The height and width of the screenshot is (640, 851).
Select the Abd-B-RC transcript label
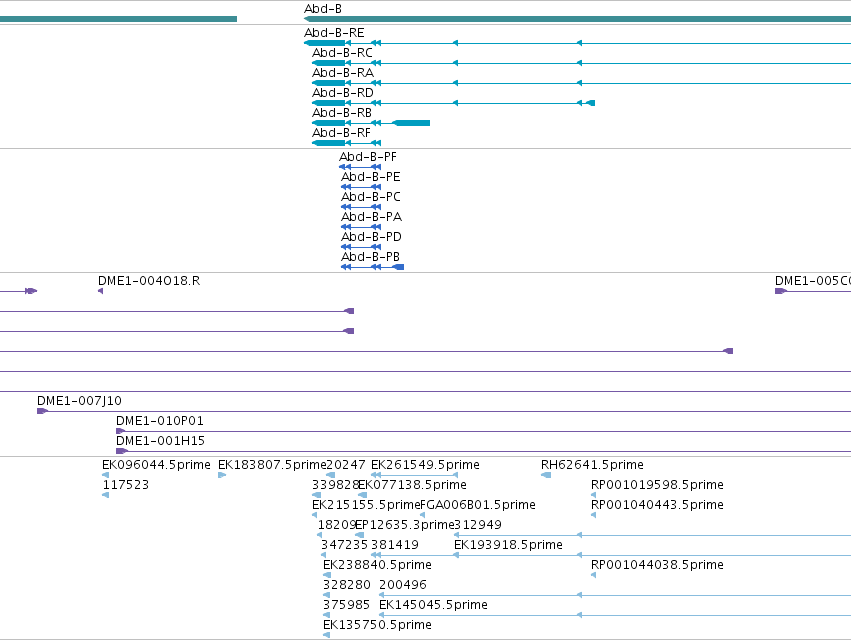[342, 53]
